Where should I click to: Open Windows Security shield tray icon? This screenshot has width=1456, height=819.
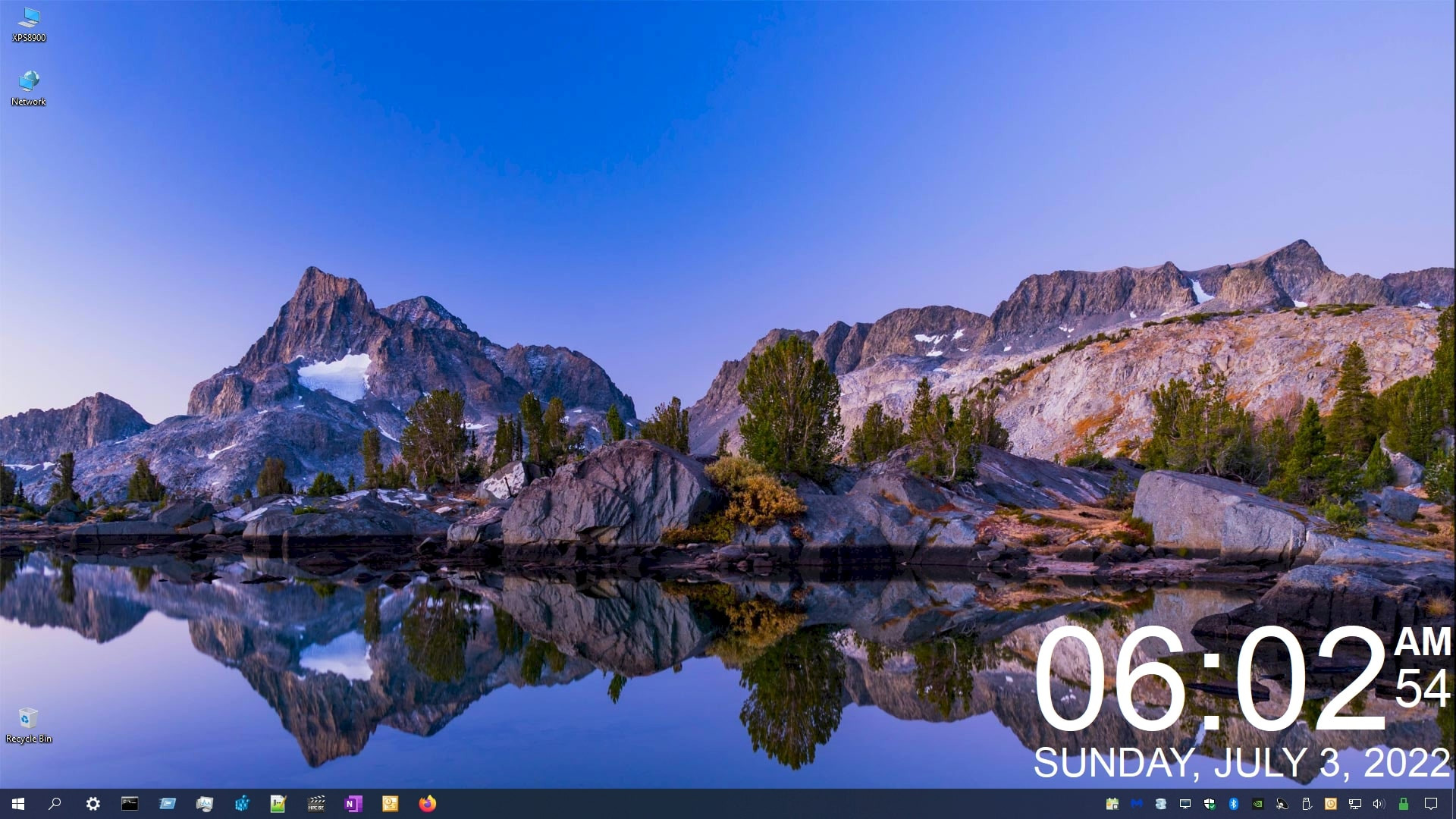(1210, 804)
